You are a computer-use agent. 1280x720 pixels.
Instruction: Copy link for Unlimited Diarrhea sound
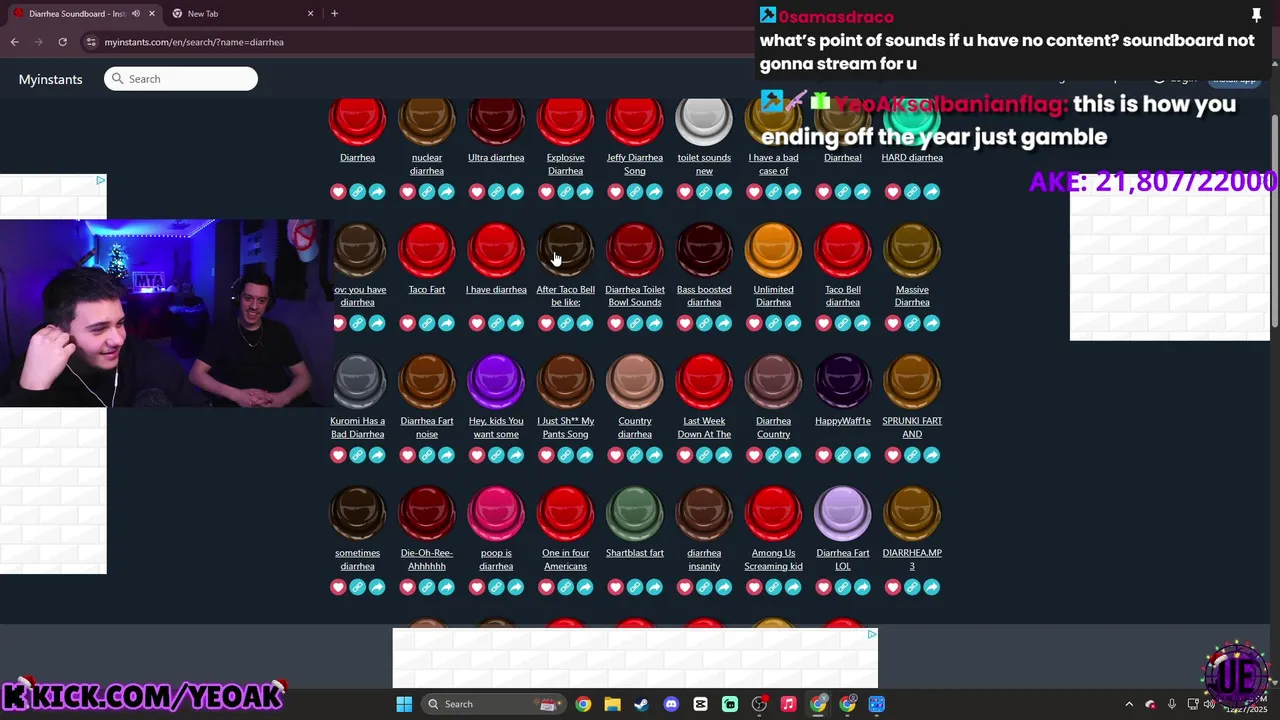tap(773, 323)
